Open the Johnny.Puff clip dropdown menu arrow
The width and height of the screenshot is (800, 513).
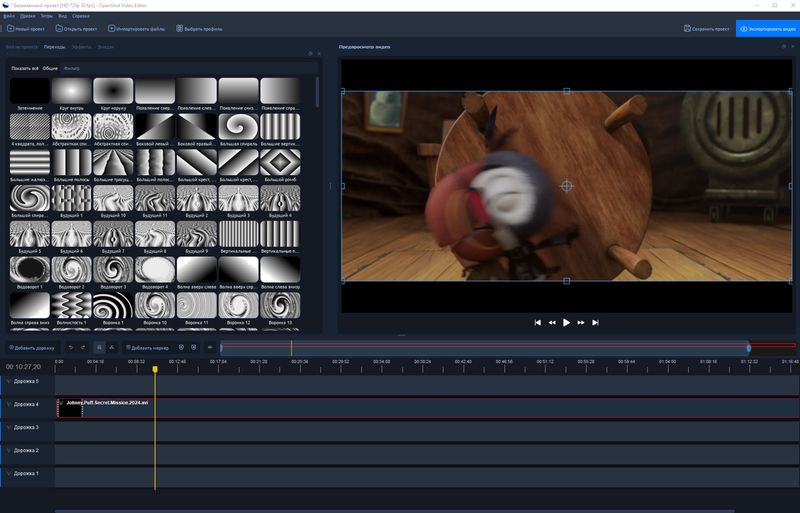tap(61, 403)
